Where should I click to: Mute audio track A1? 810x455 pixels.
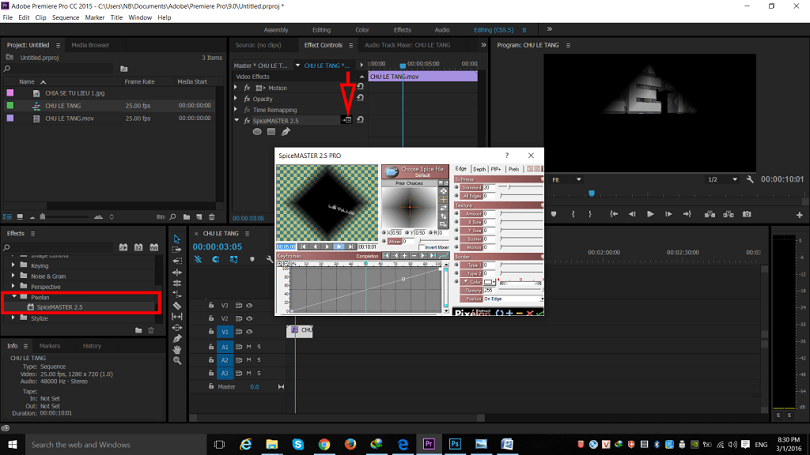coord(249,347)
